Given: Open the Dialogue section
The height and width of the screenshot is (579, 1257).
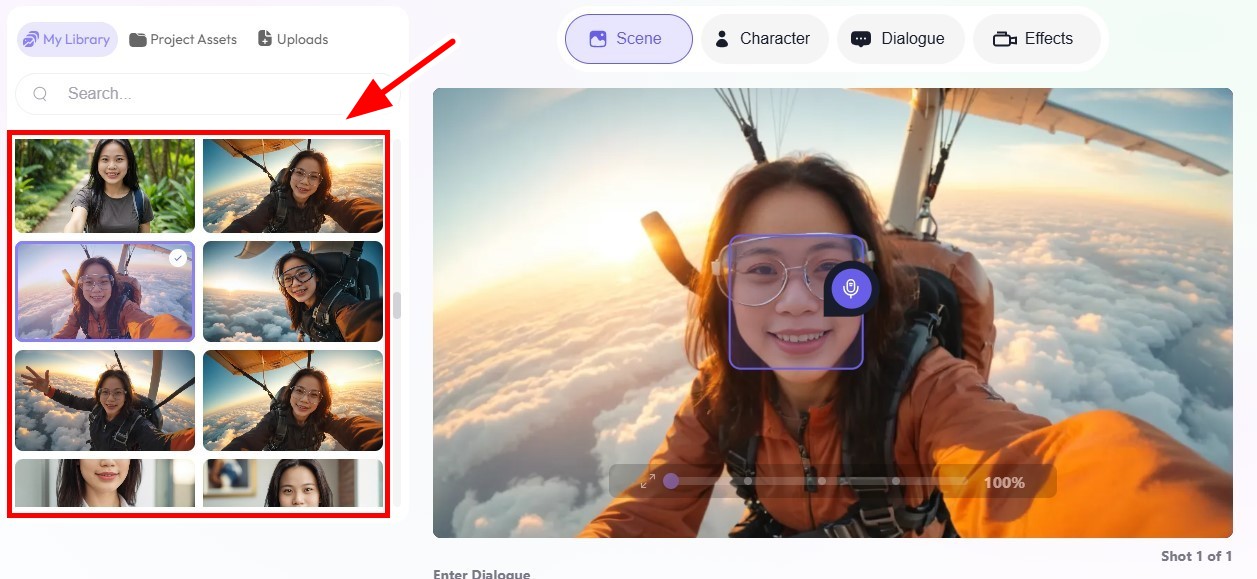Looking at the screenshot, I should [900, 39].
